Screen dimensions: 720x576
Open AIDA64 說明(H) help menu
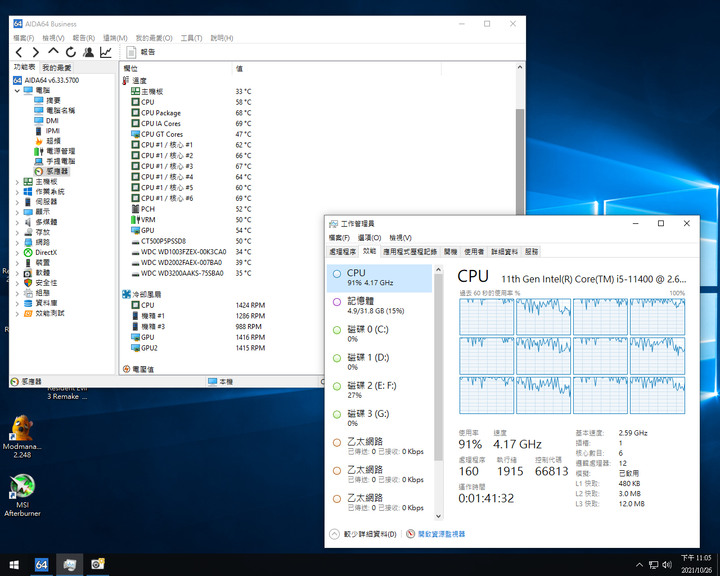[222, 38]
